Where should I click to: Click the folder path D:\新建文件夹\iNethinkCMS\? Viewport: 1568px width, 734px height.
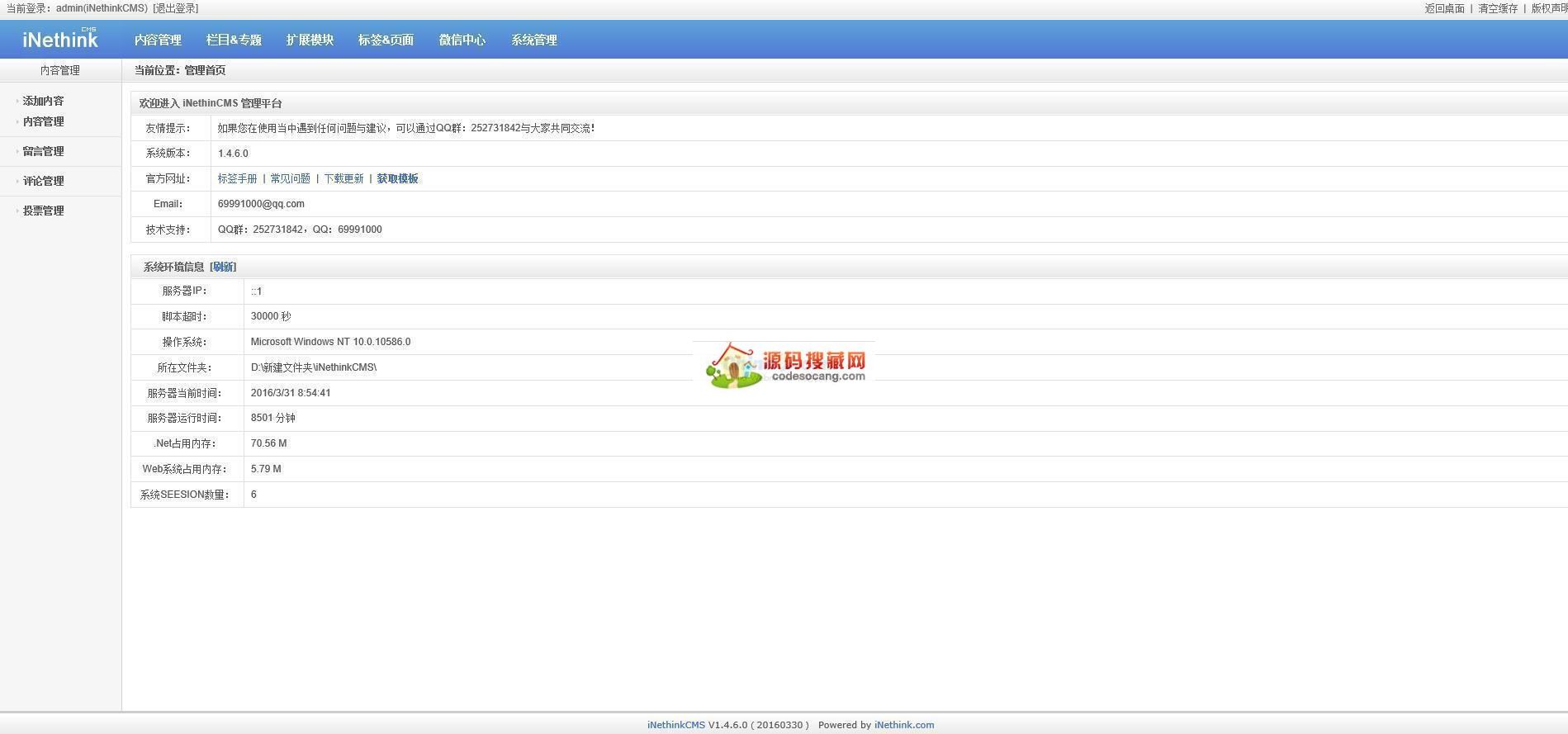click(x=314, y=367)
